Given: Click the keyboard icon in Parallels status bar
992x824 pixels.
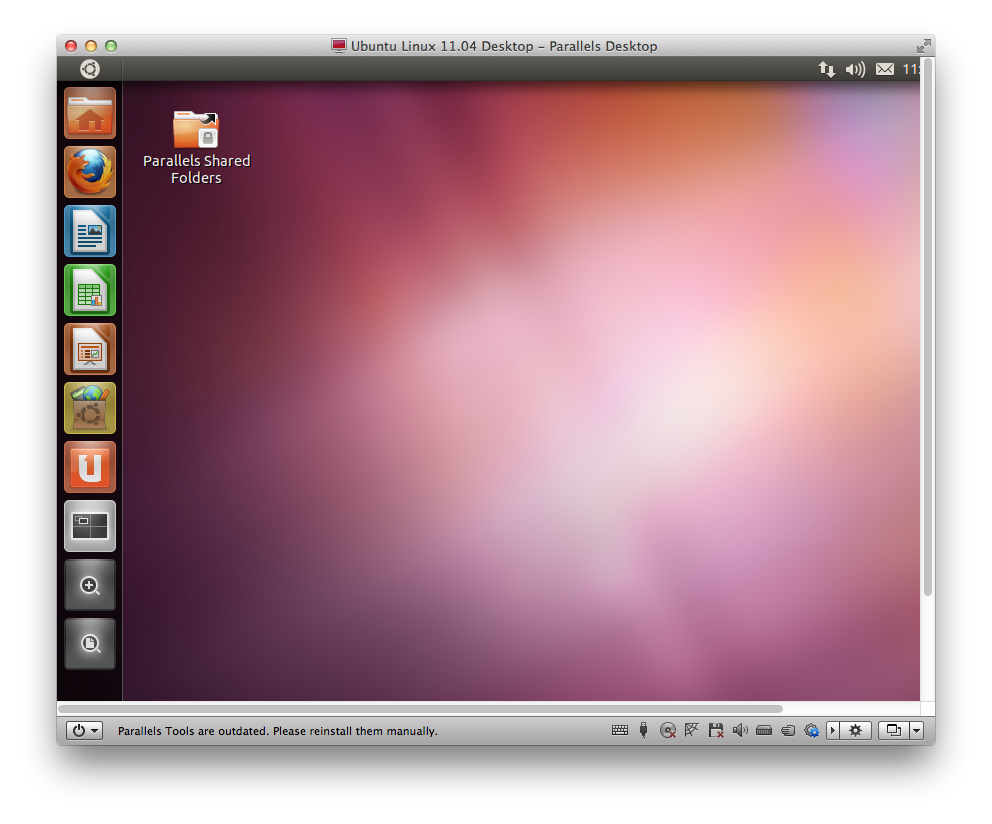Looking at the screenshot, I should [x=620, y=730].
